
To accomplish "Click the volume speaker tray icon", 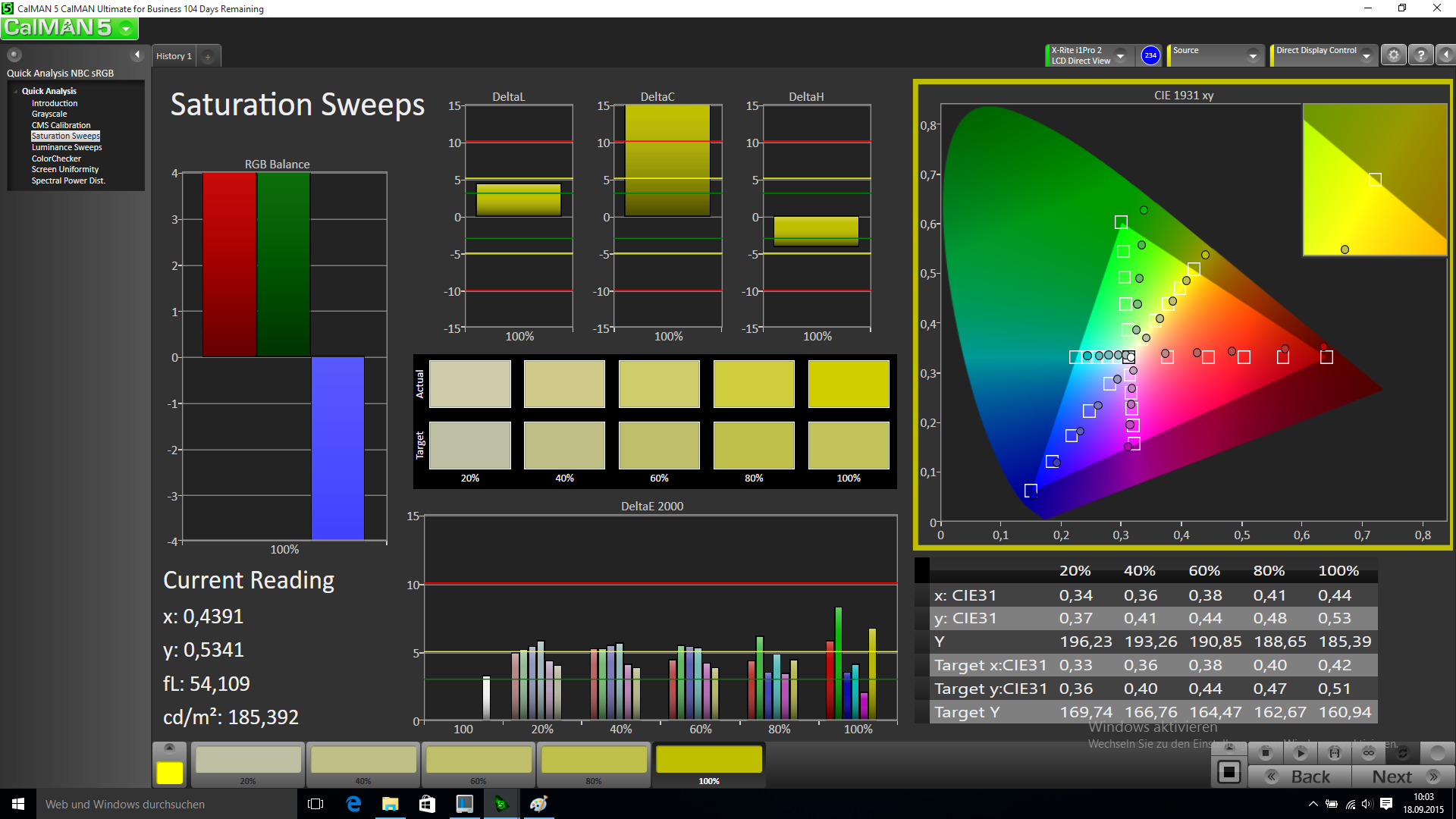I will tap(1367, 804).
